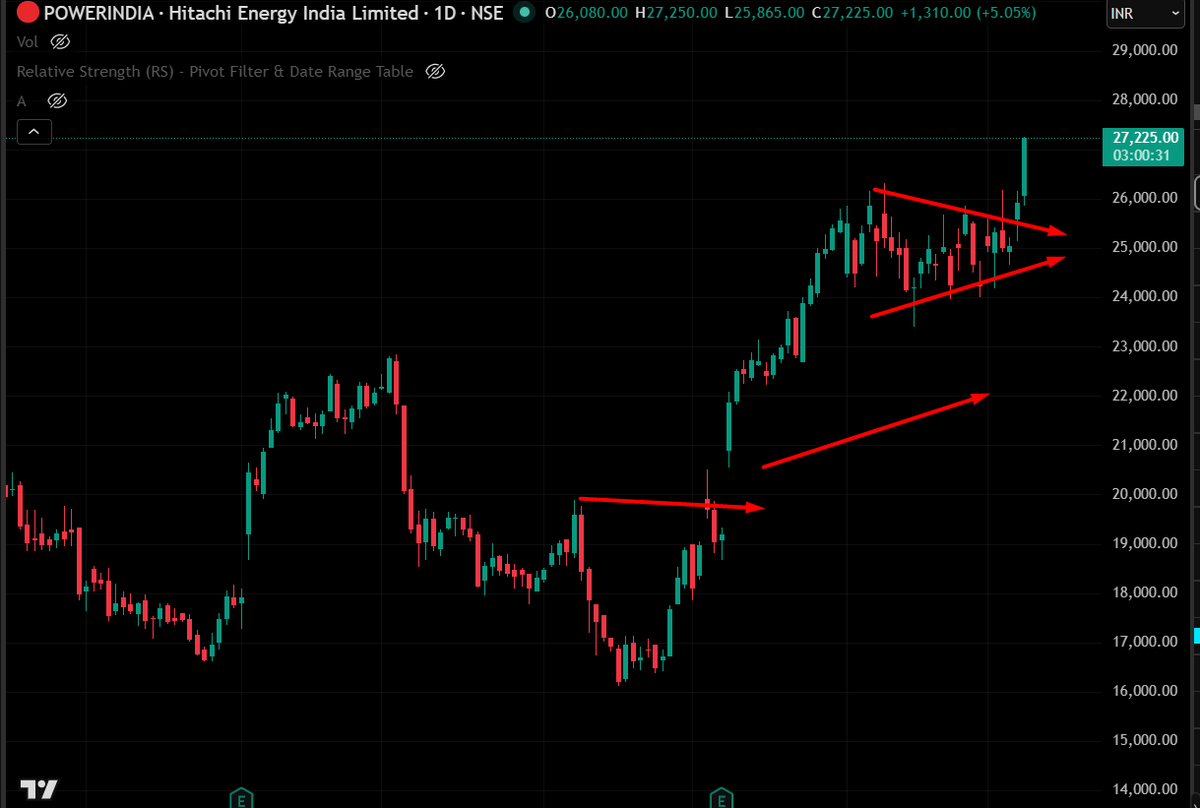Click the 18,000.00 price axis label

pos(1145,592)
